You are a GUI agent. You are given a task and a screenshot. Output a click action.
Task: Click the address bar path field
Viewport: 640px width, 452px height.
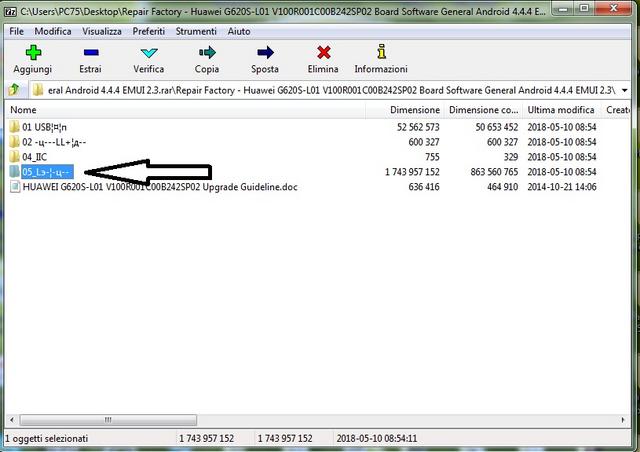tap(331, 90)
